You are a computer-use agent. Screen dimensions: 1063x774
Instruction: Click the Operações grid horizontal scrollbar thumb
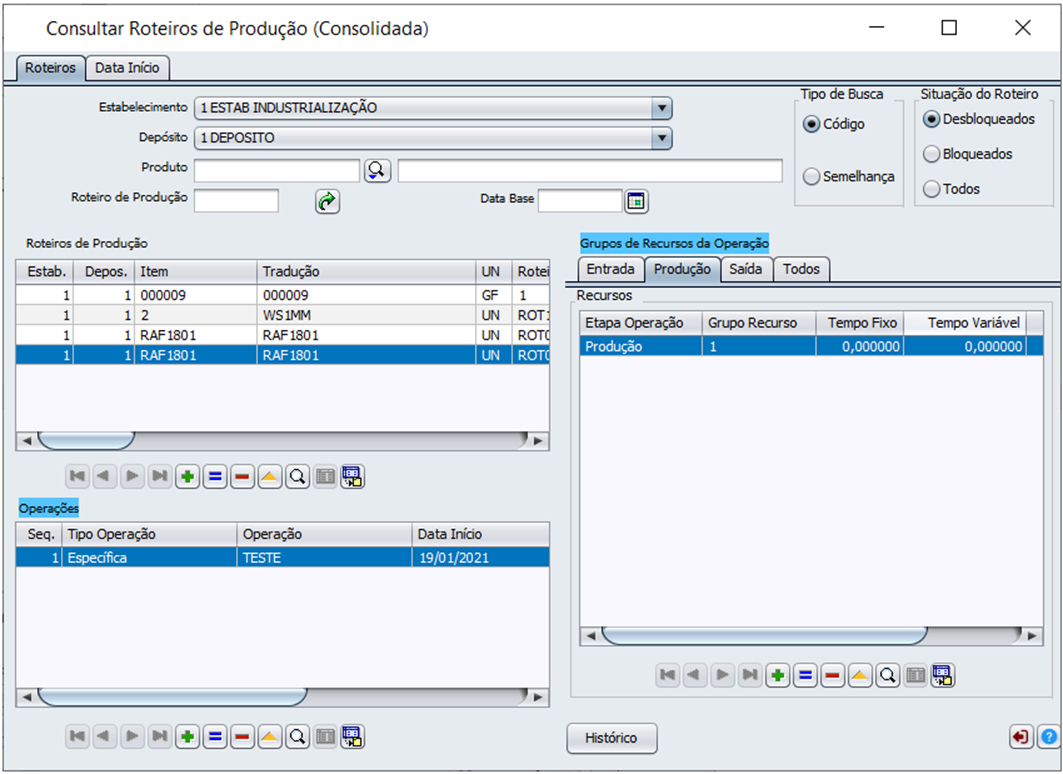coord(172,696)
